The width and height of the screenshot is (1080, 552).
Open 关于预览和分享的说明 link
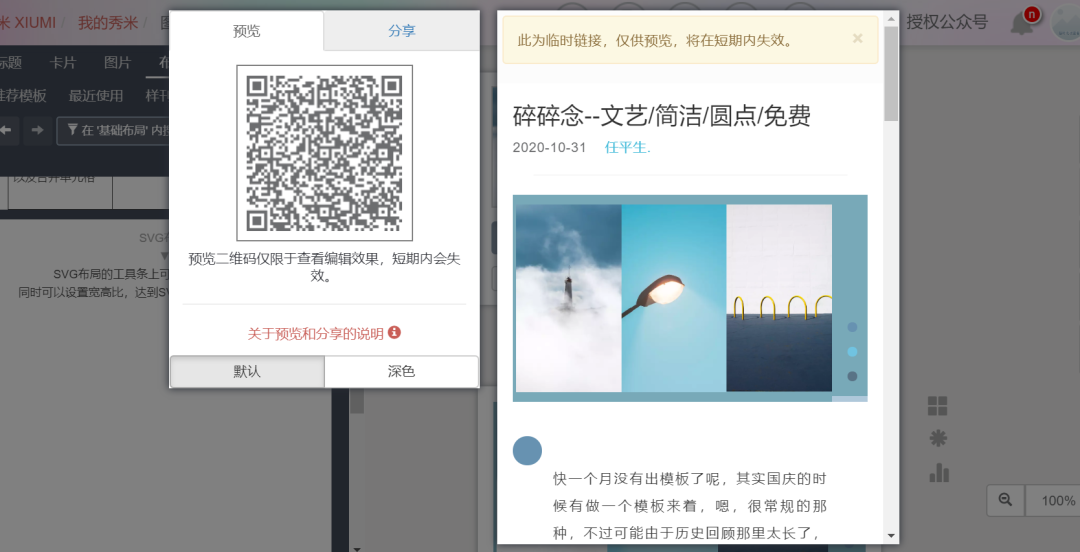pos(315,334)
